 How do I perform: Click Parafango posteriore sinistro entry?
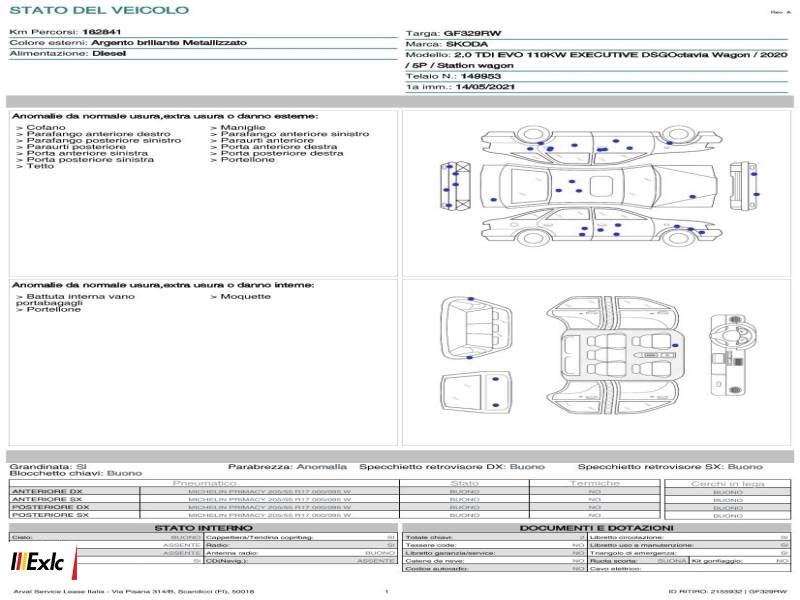(98, 140)
